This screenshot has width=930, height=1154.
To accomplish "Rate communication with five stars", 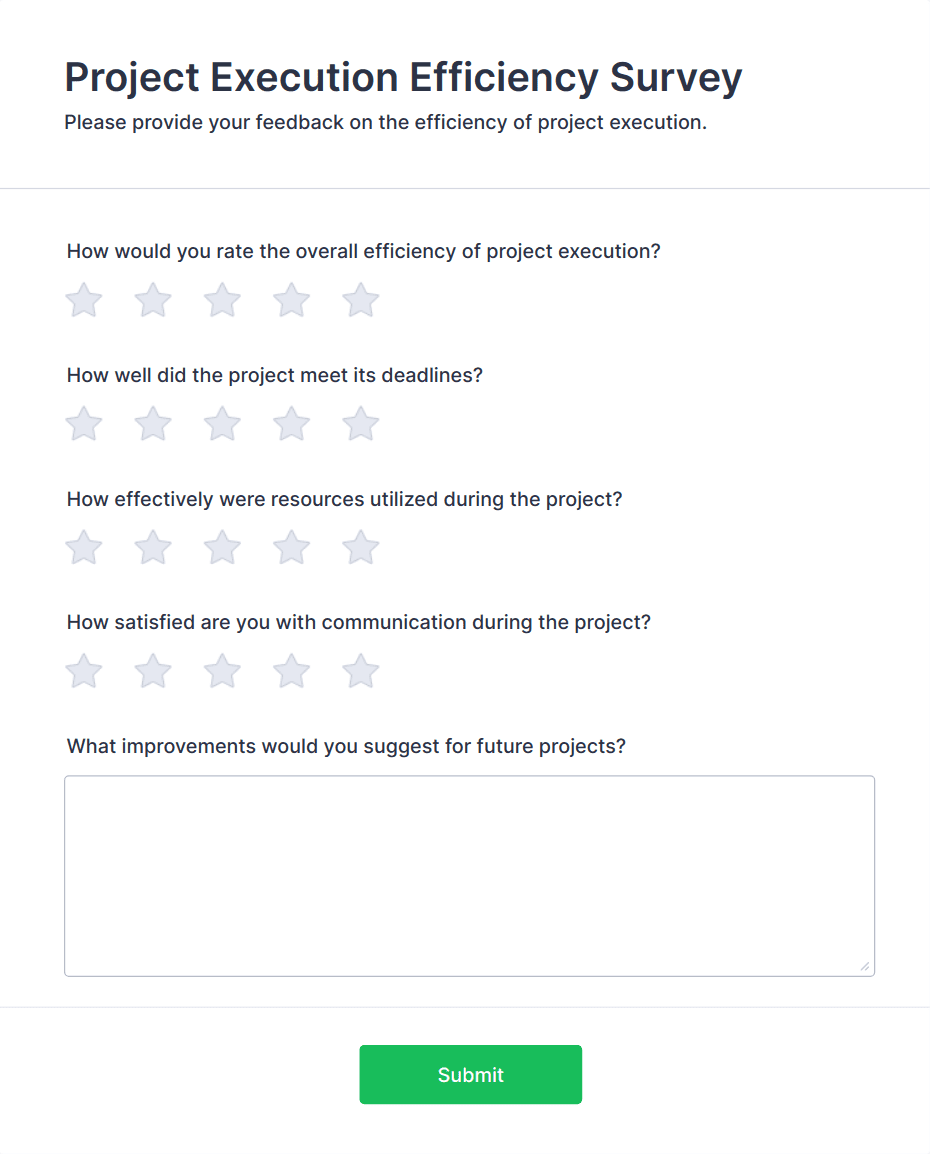I will click(359, 671).
